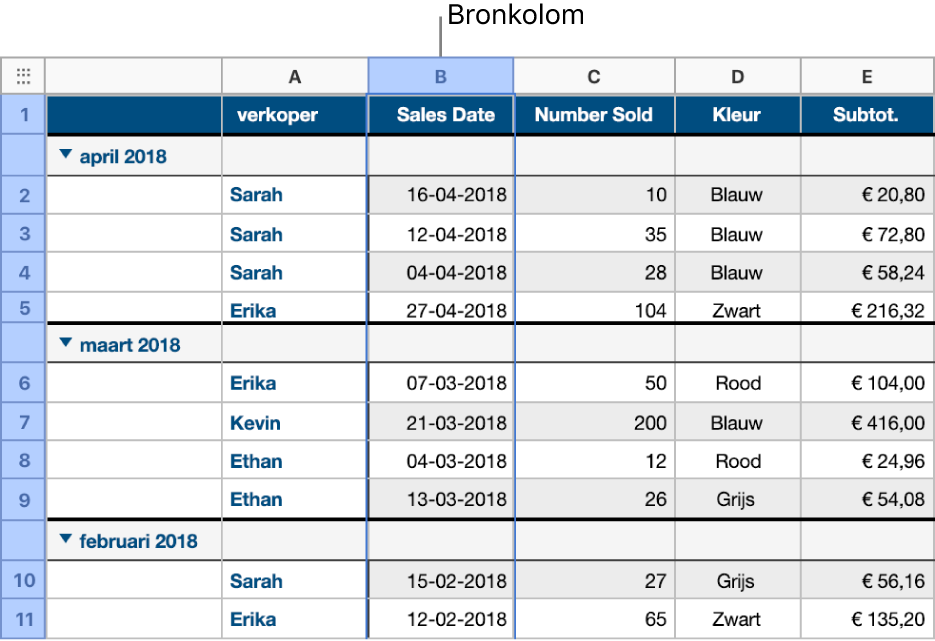
Task: Select the 104 value in Number Sold
Action: tap(593, 310)
